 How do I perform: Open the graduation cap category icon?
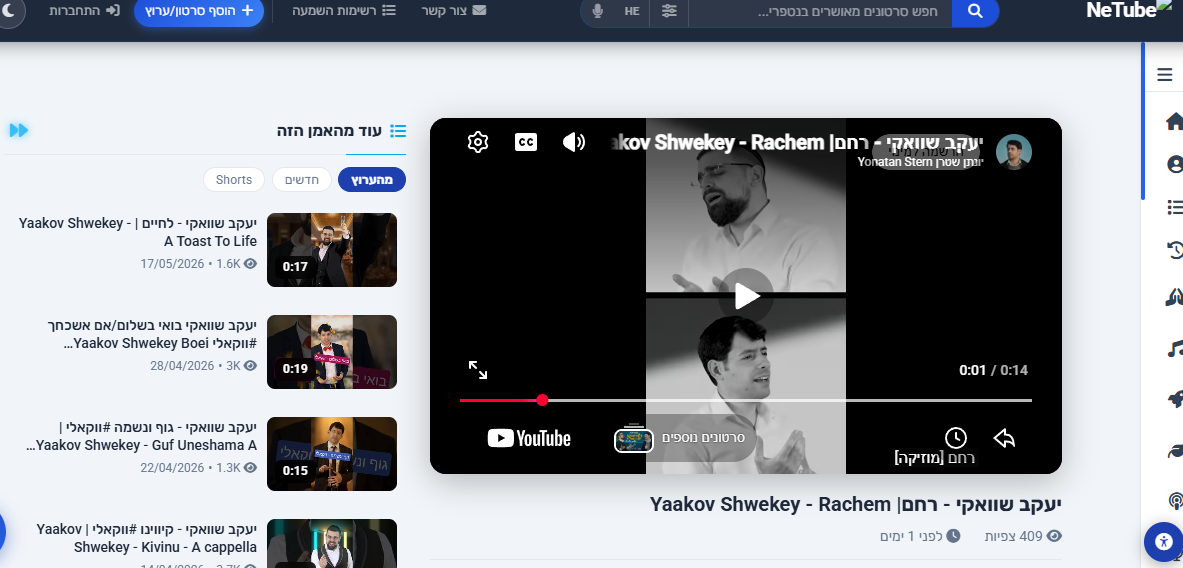coord(1174,450)
